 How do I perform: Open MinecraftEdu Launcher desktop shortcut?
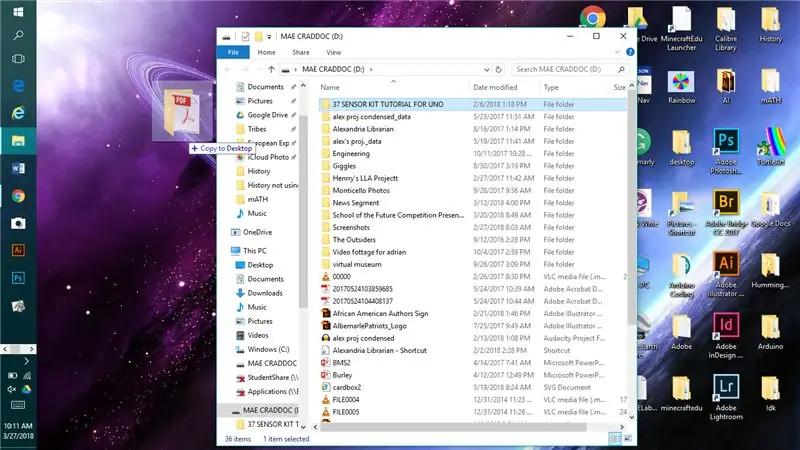[x=681, y=29]
